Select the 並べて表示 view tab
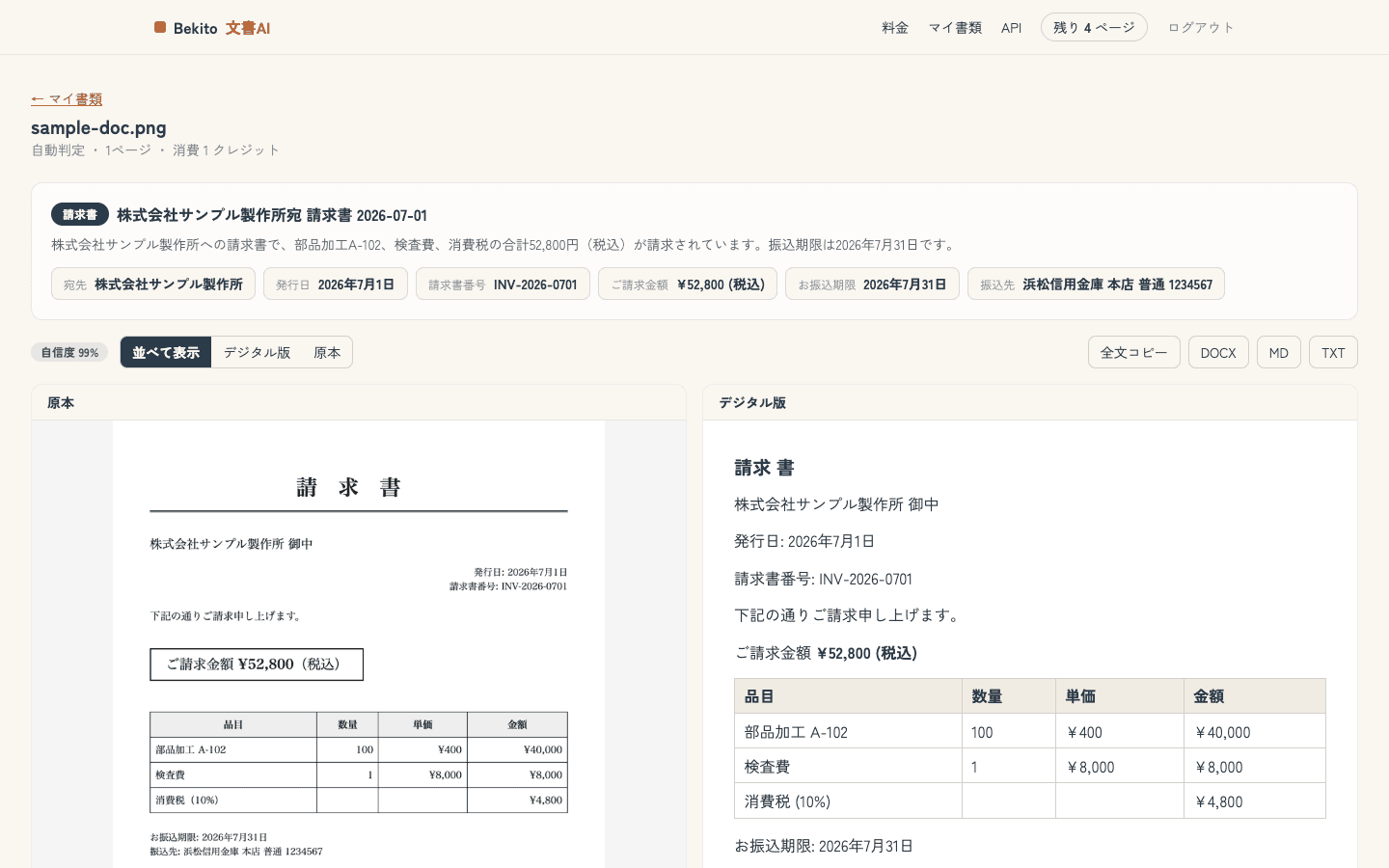 click(166, 352)
